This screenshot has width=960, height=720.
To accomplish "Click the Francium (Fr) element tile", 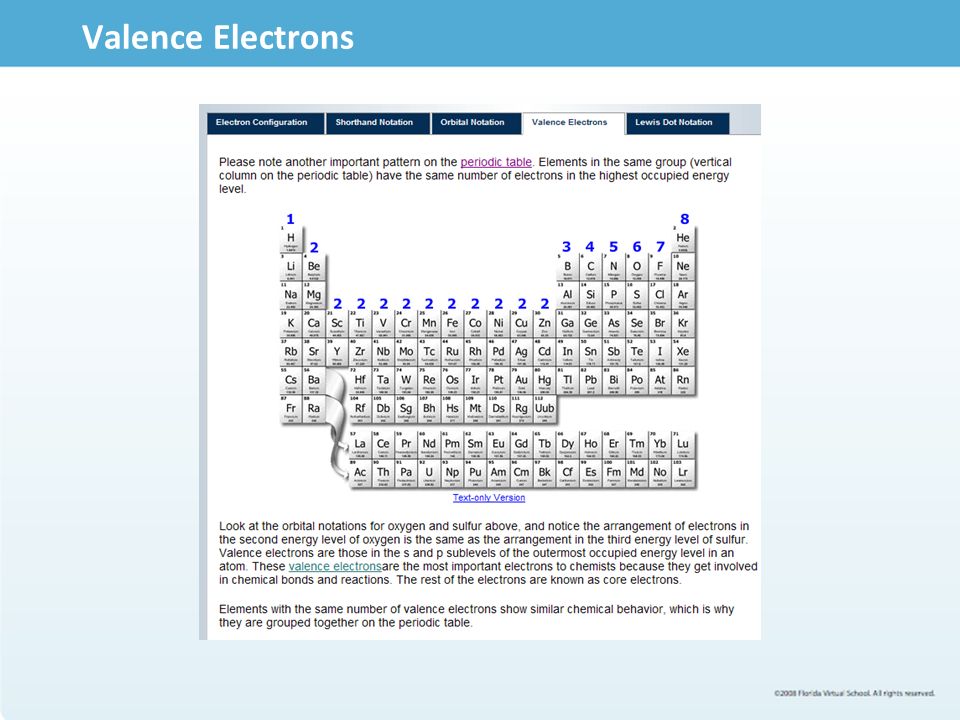I will coord(291,408).
